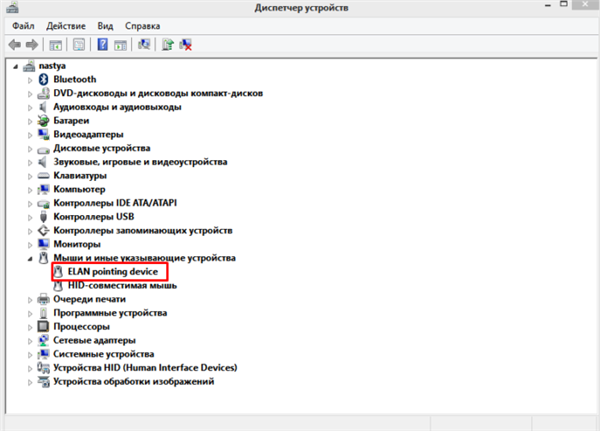600x431 pixels.
Task: Open the Действие menu
Action: tap(66, 26)
